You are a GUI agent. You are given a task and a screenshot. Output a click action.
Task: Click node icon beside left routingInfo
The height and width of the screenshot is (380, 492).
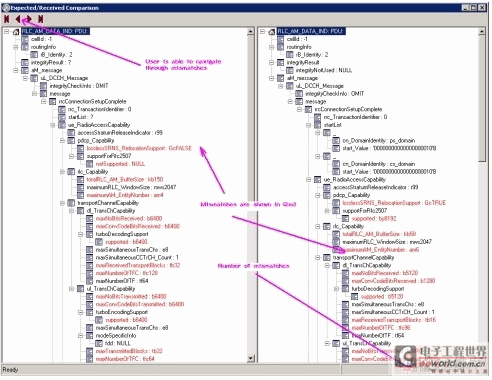click(25, 47)
